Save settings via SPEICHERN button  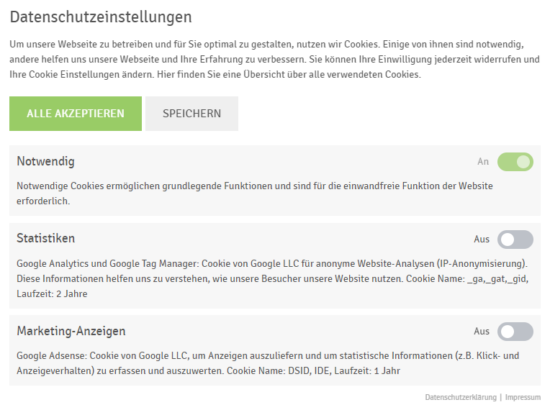tap(192, 114)
